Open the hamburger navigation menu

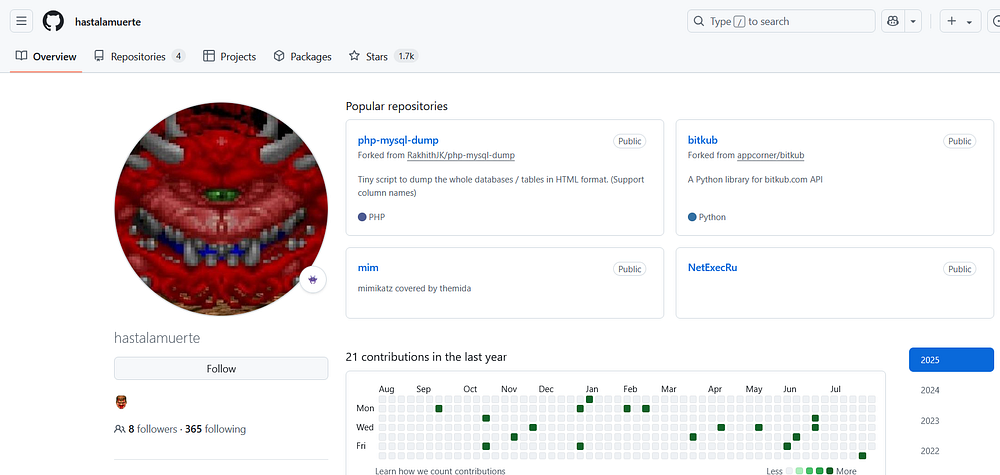tap(21, 21)
